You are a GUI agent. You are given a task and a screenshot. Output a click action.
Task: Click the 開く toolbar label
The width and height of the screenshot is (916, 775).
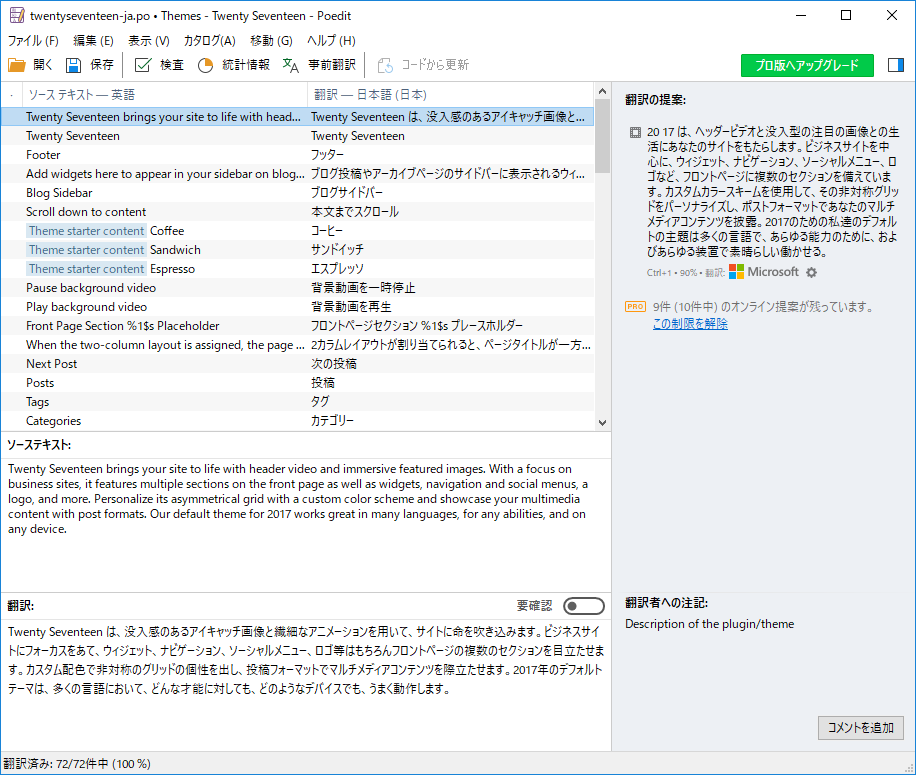(x=43, y=65)
